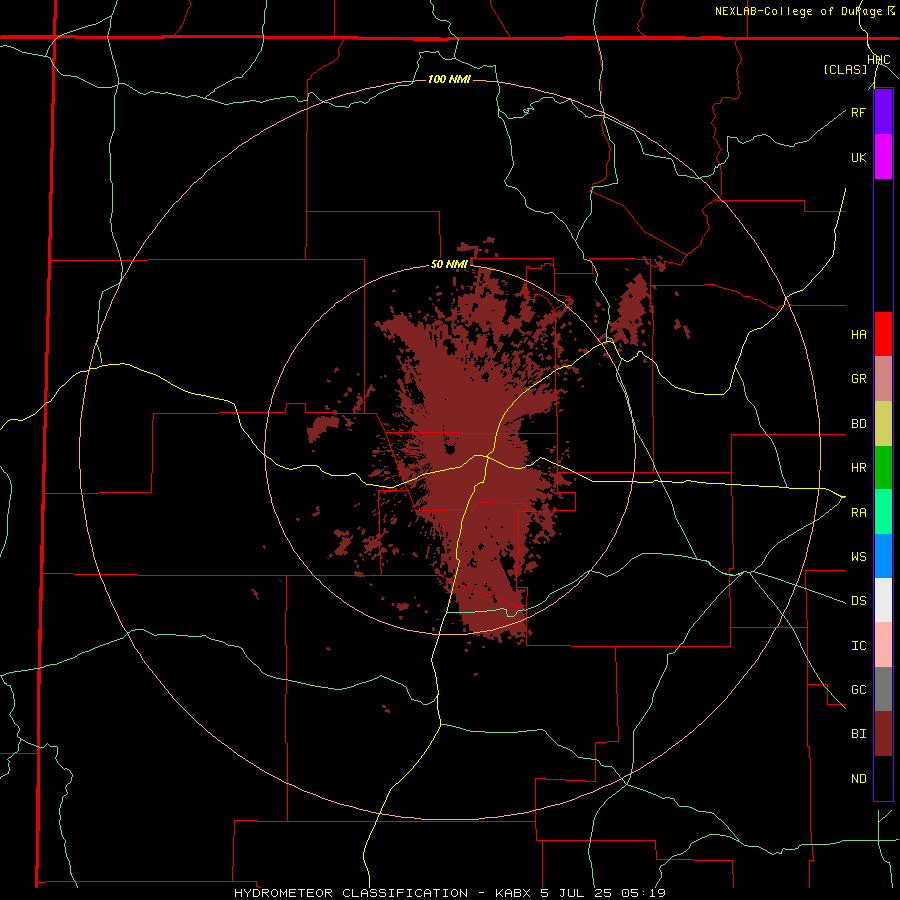The height and width of the screenshot is (900, 900).
Task: Click the BD legend label
Action: coord(858,424)
